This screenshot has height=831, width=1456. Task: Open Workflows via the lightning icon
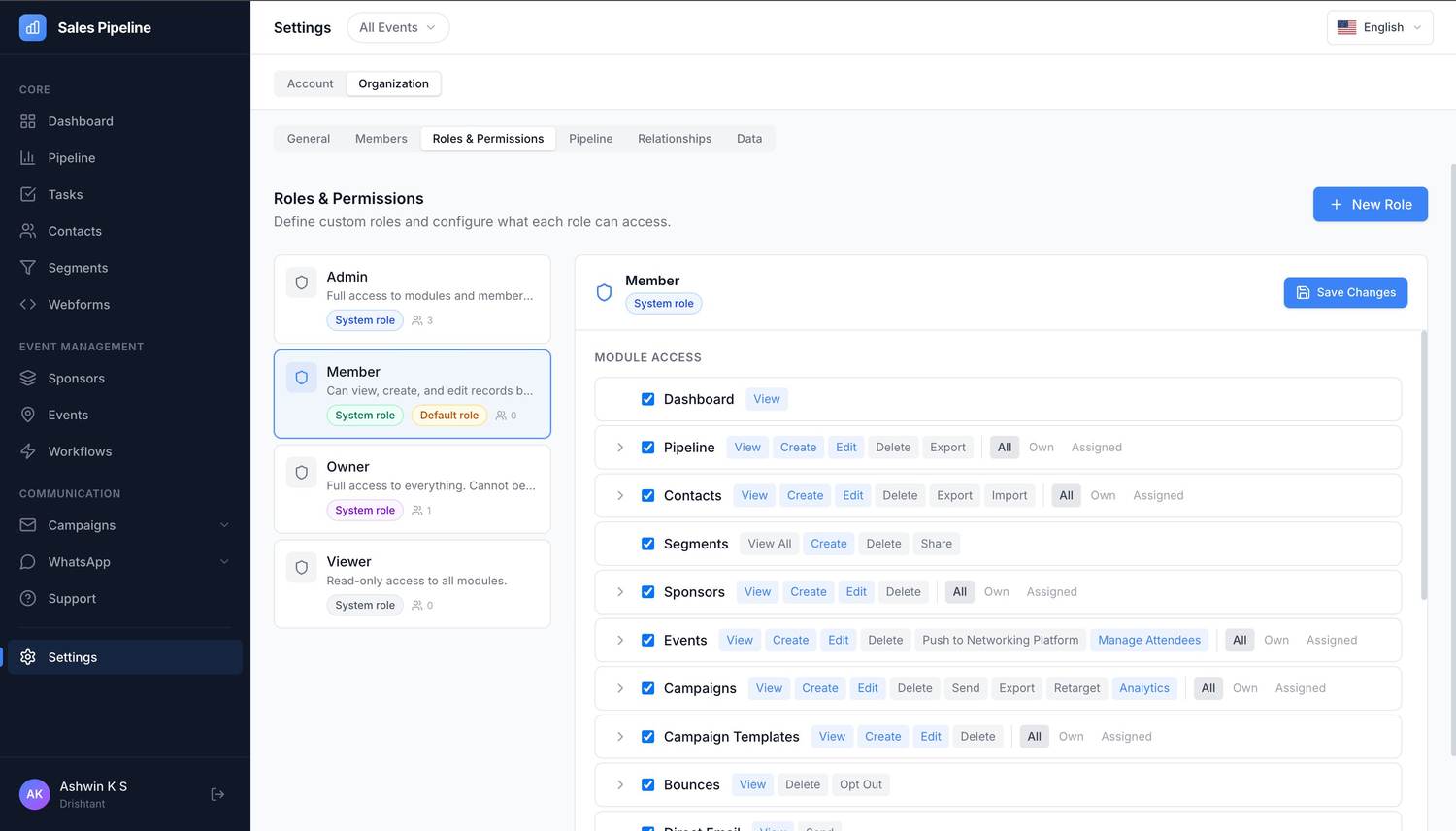28,451
